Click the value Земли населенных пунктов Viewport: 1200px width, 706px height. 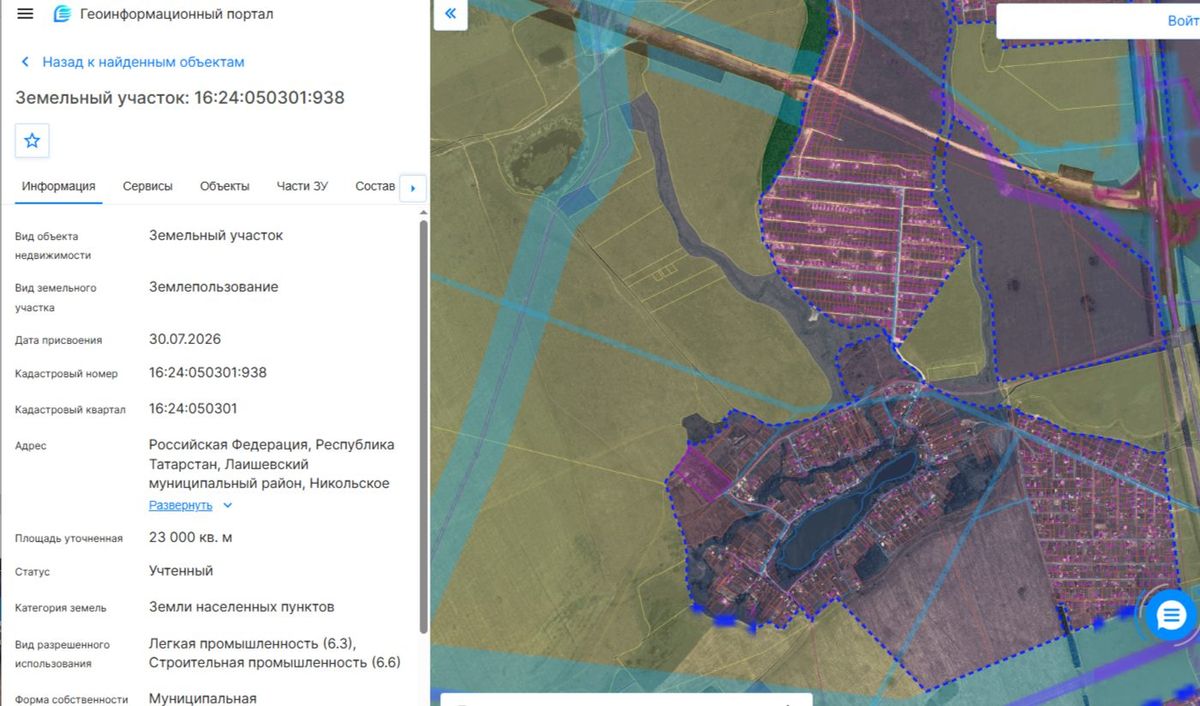tap(242, 606)
